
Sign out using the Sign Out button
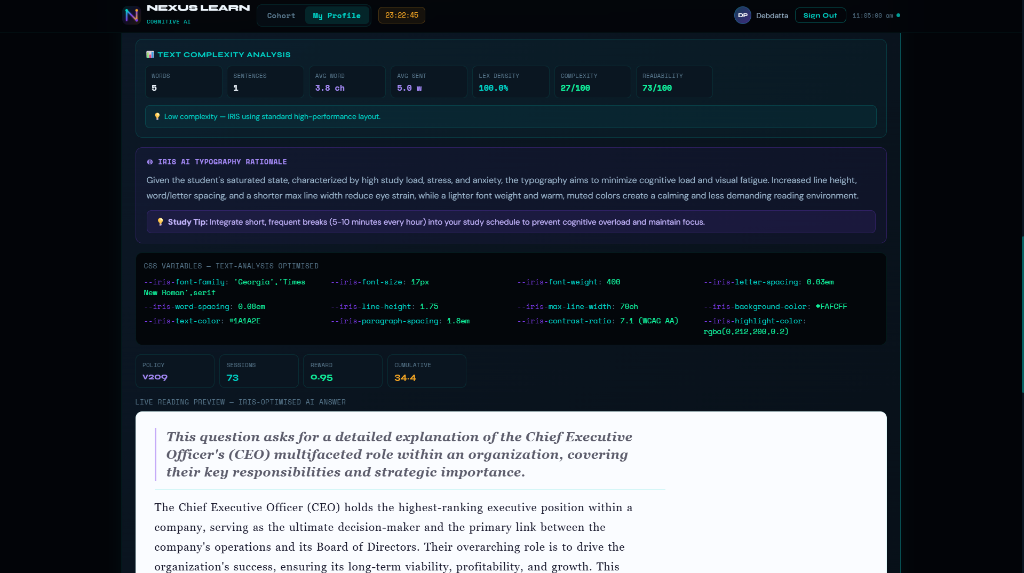(820, 15)
